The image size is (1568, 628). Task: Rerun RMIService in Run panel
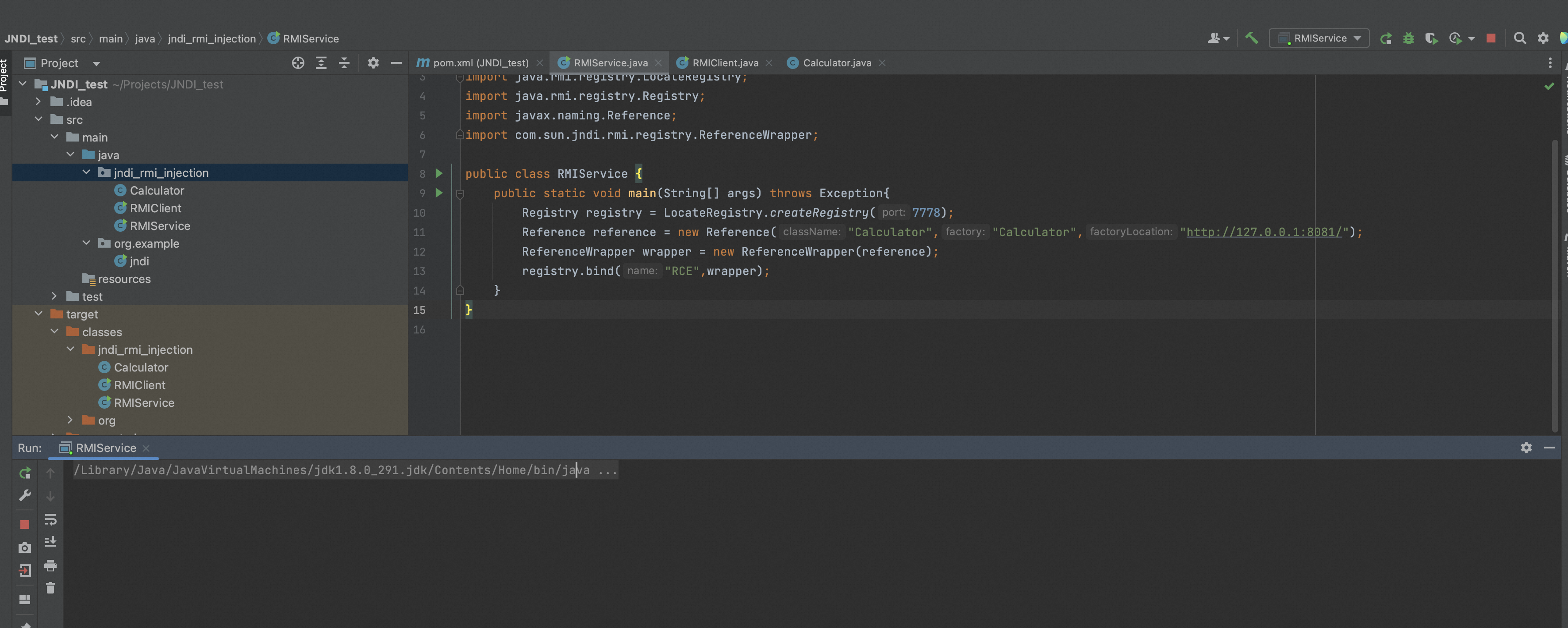point(25,473)
